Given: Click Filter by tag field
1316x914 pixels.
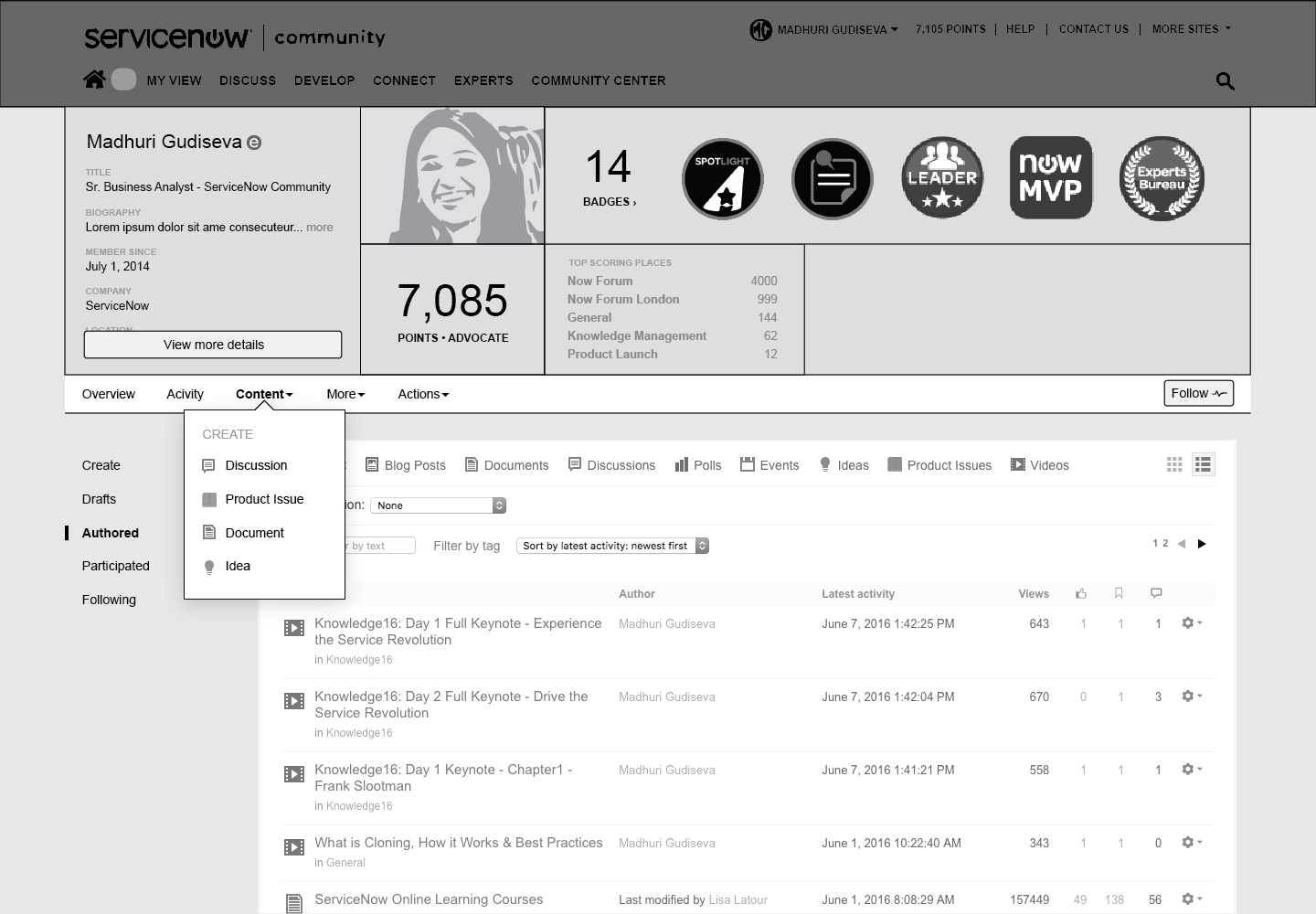Looking at the screenshot, I should (466, 546).
